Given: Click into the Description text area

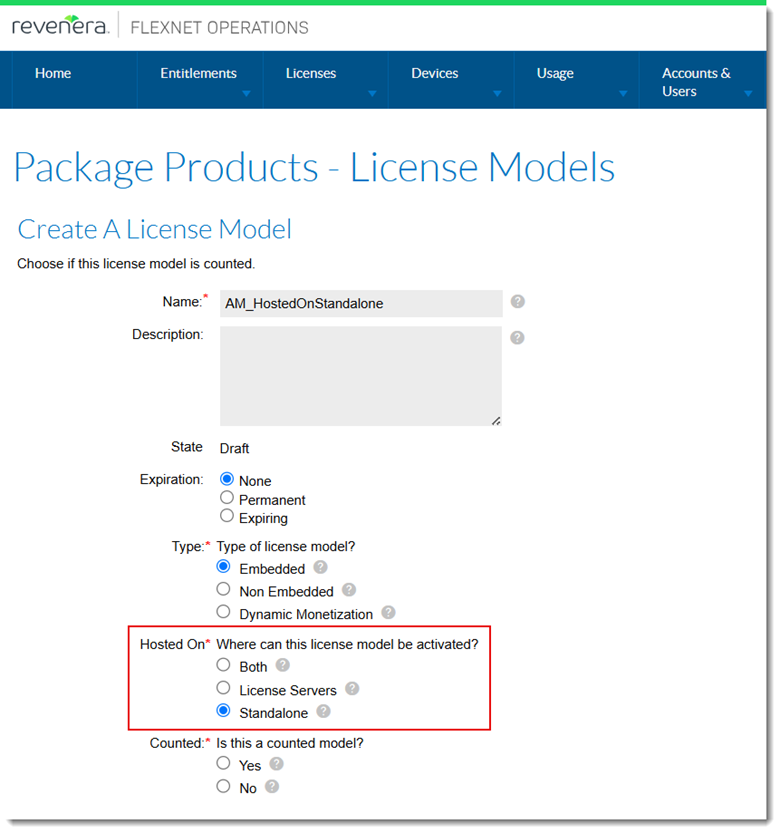Looking at the screenshot, I should (x=360, y=375).
